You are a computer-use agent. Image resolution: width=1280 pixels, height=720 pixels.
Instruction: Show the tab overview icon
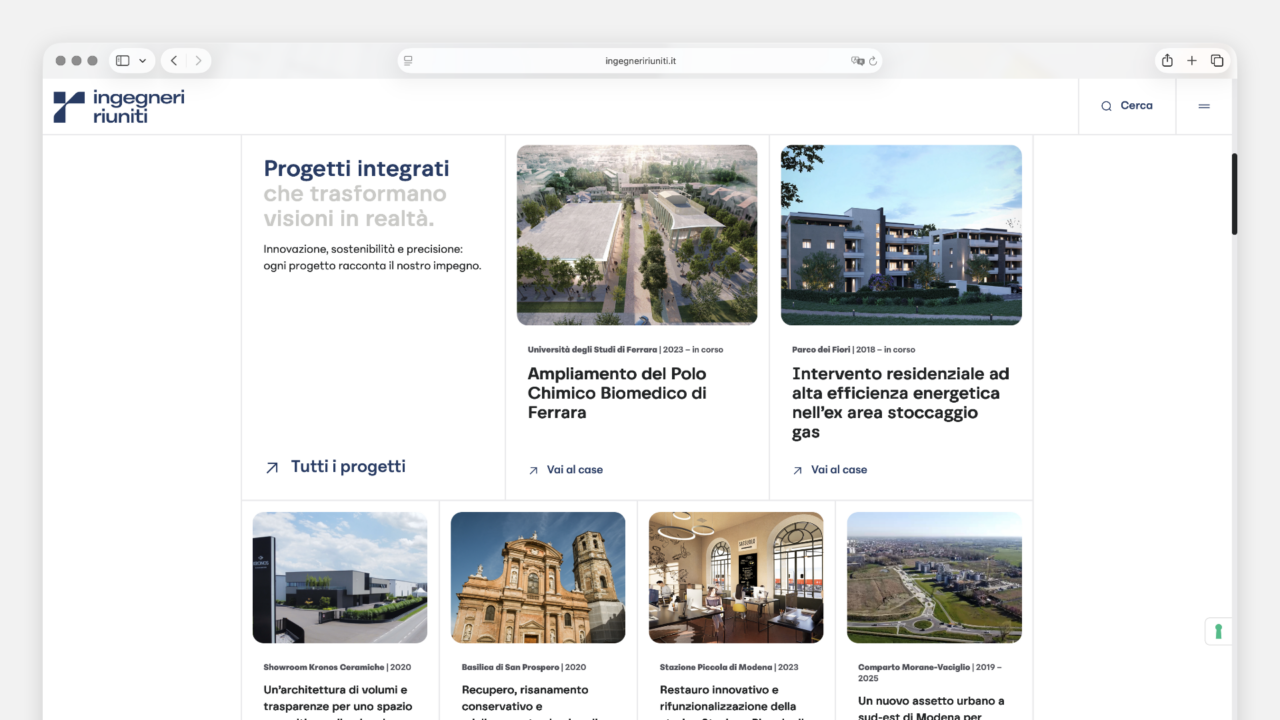(x=1217, y=61)
